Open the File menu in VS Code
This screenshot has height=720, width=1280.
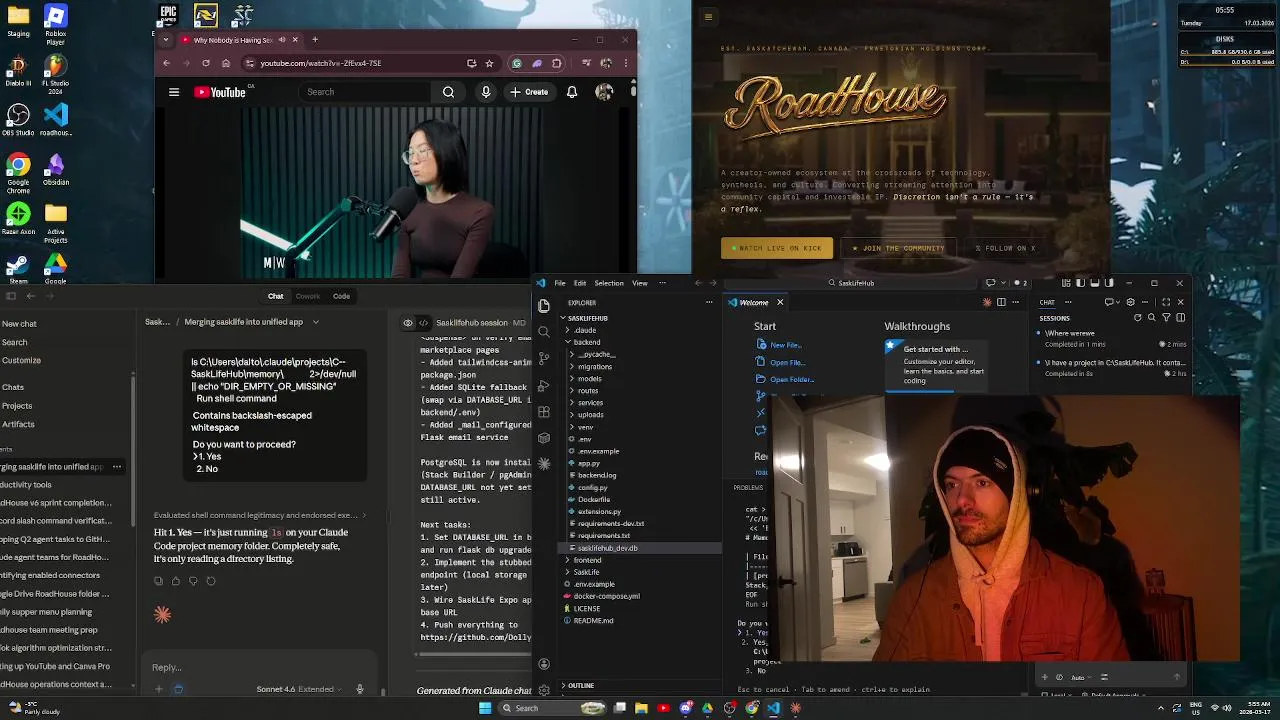pos(560,283)
